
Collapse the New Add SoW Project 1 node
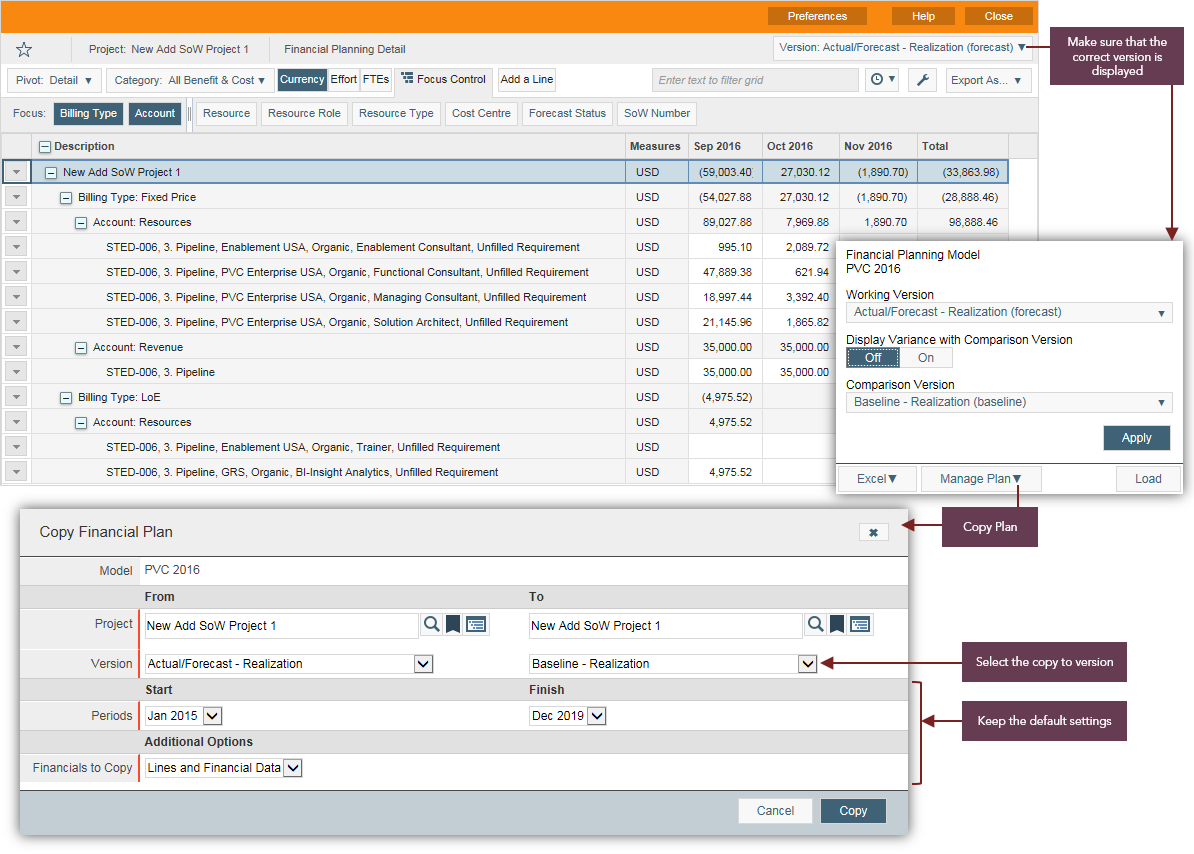(51, 173)
